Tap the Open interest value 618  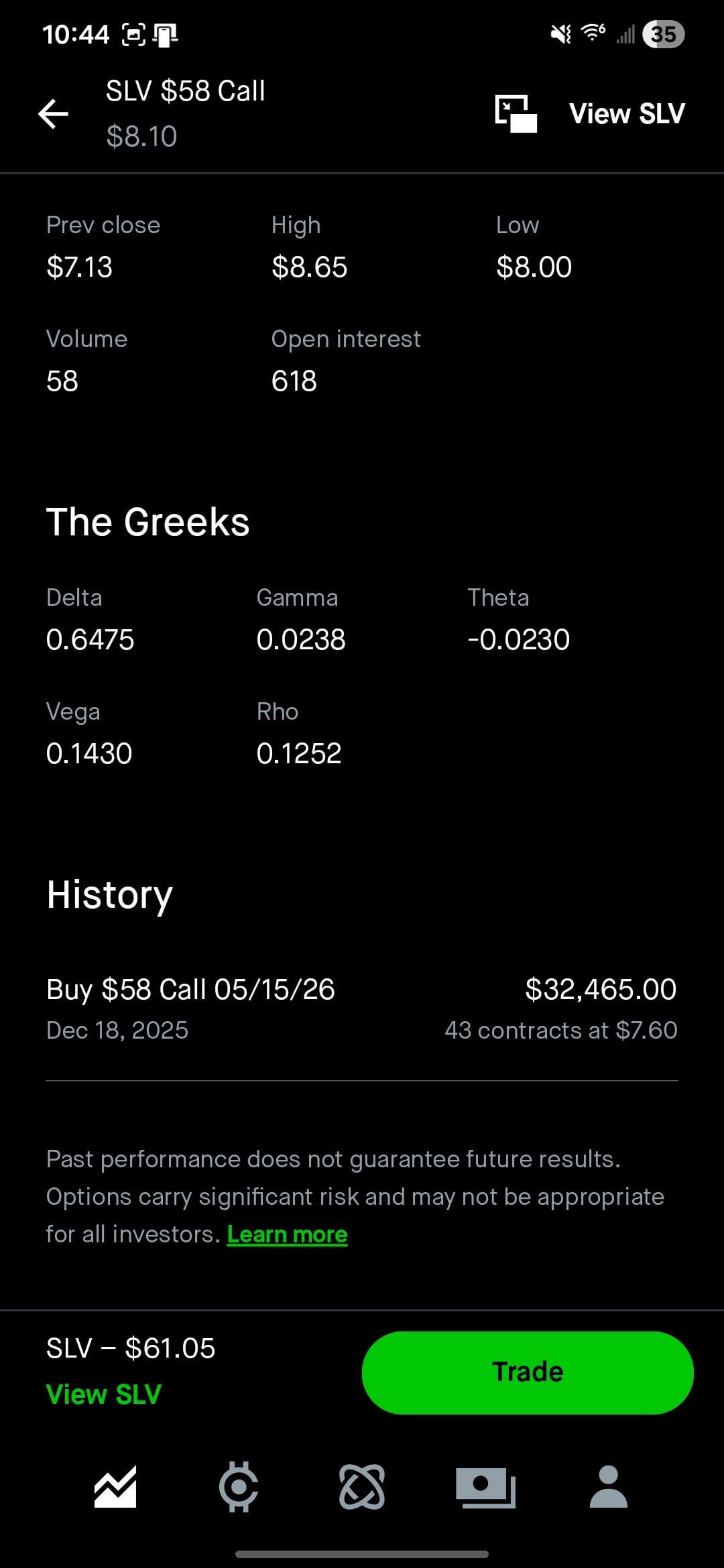point(294,381)
